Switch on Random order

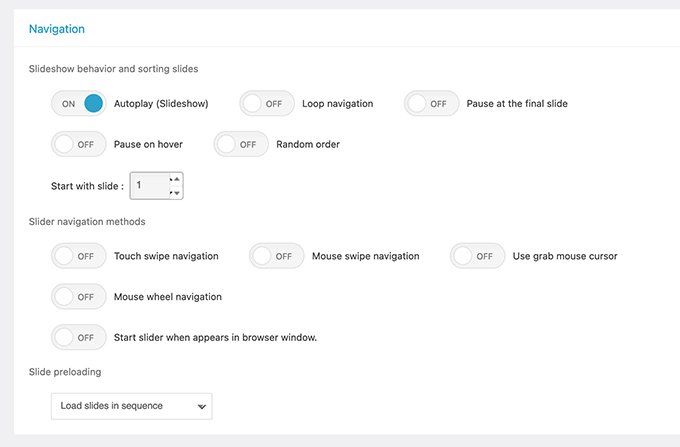click(x=241, y=144)
